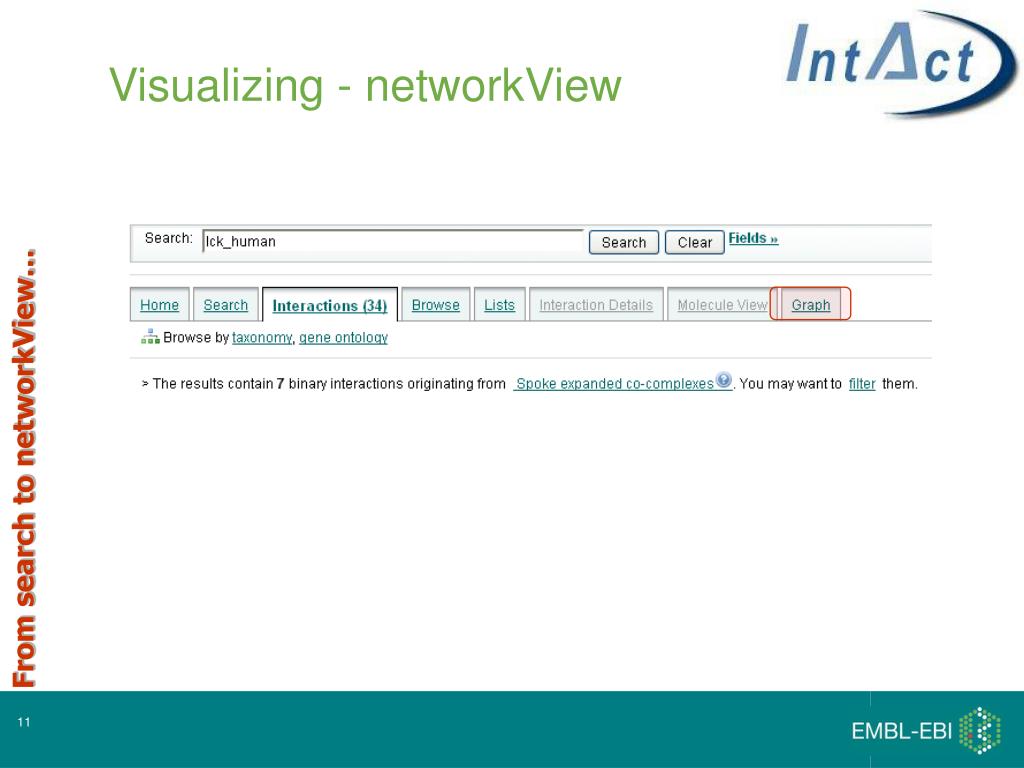Click the blue help icon after co-complexes
1024x768 pixels.
pyautogui.click(x=724, y=380)
